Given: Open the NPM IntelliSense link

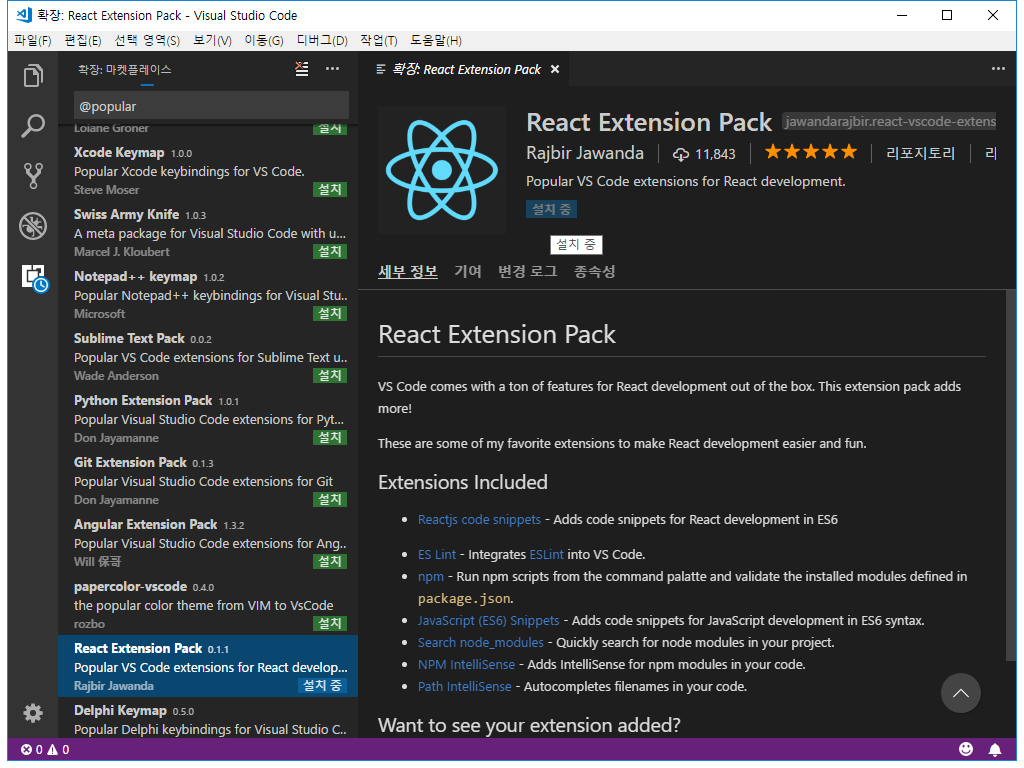Looking at the screenshot, I should (466, 665).
